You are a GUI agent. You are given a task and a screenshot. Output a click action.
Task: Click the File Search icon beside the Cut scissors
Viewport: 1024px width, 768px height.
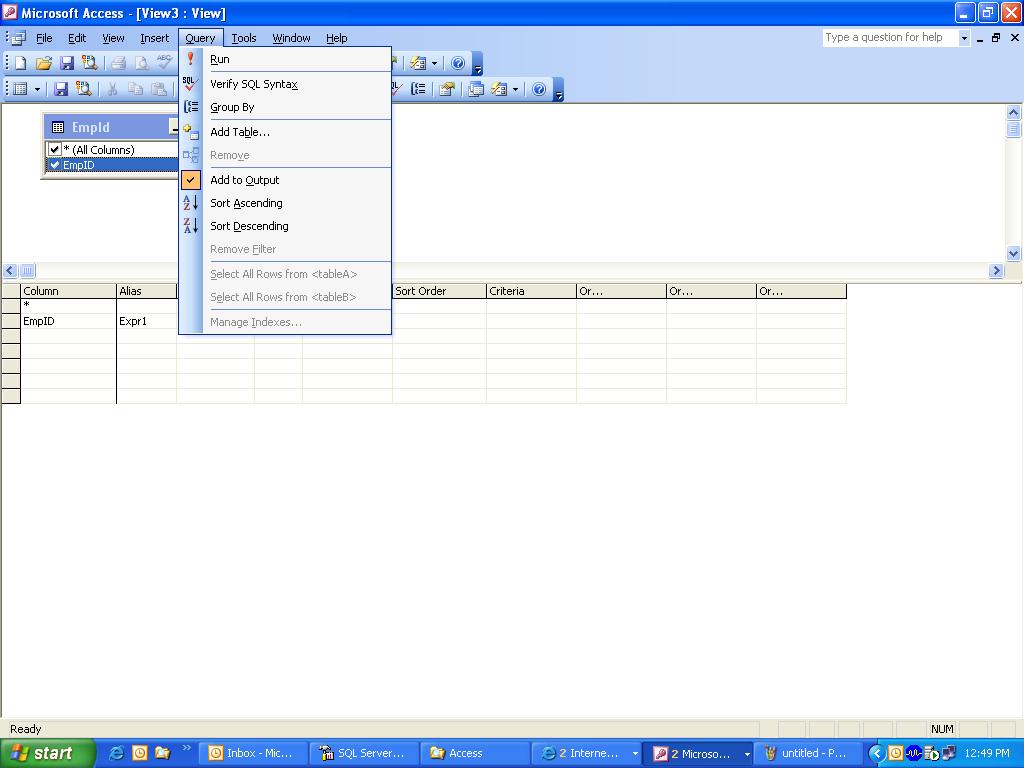coord(84,89)
